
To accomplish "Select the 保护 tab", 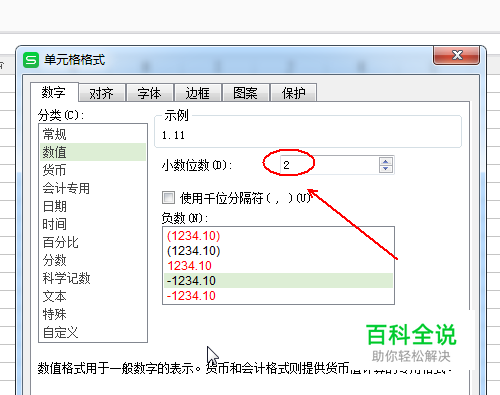I will (293, 93).
